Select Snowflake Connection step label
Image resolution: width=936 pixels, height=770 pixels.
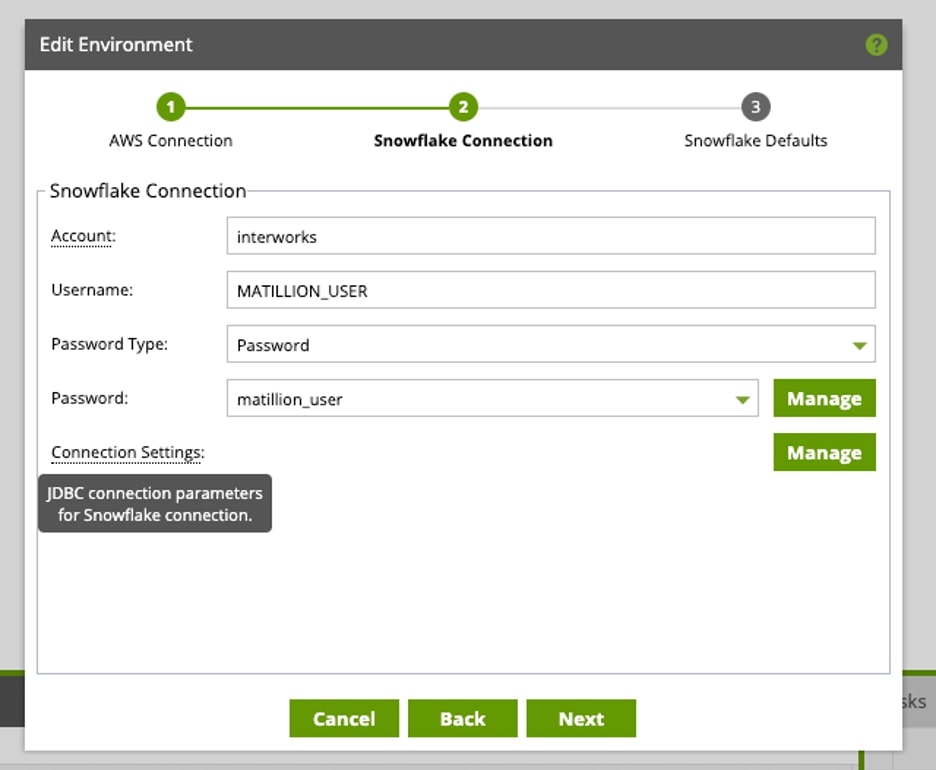463,141
